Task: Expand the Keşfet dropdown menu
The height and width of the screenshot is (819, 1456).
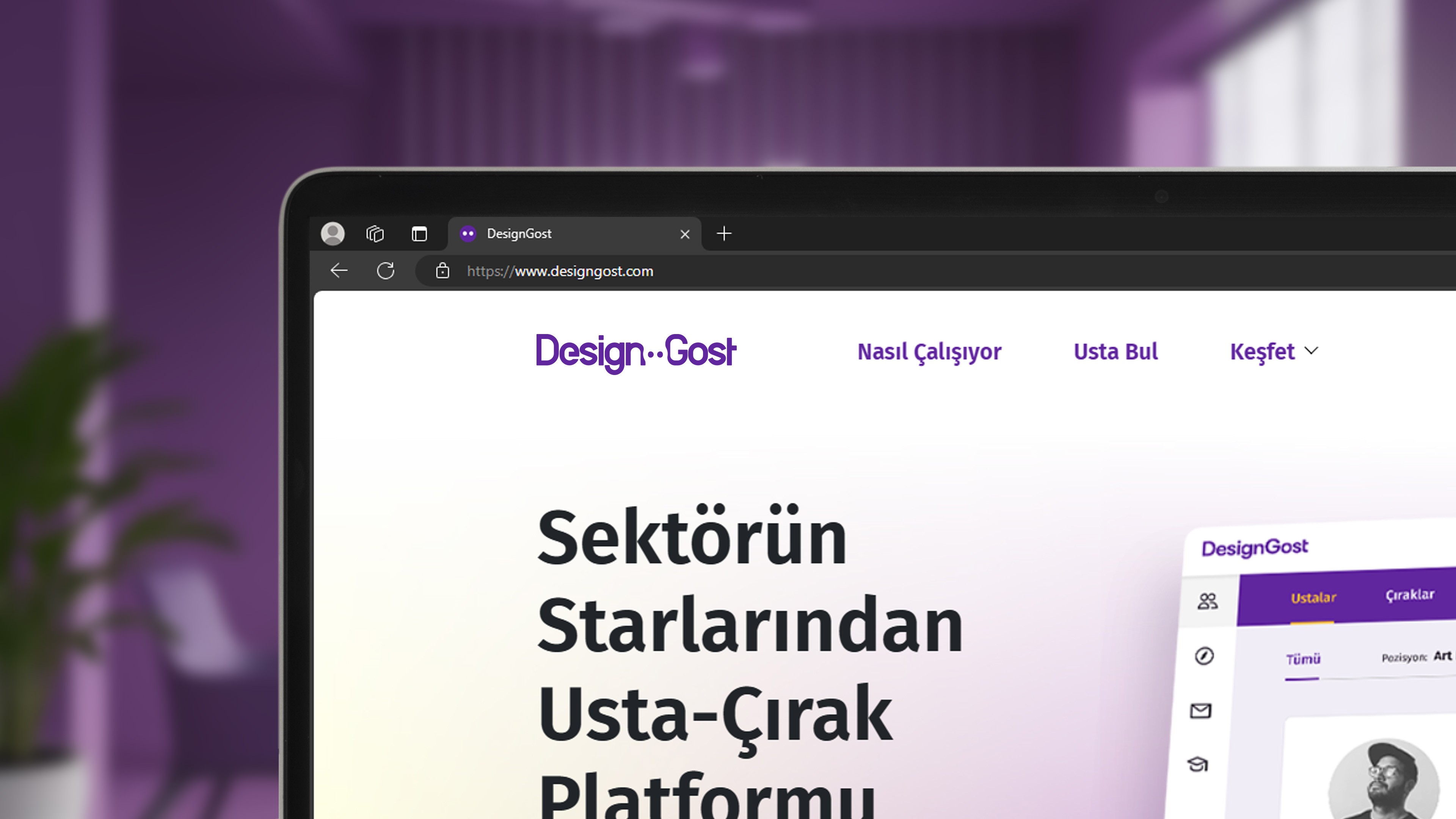Action: tap(1274, 351)
